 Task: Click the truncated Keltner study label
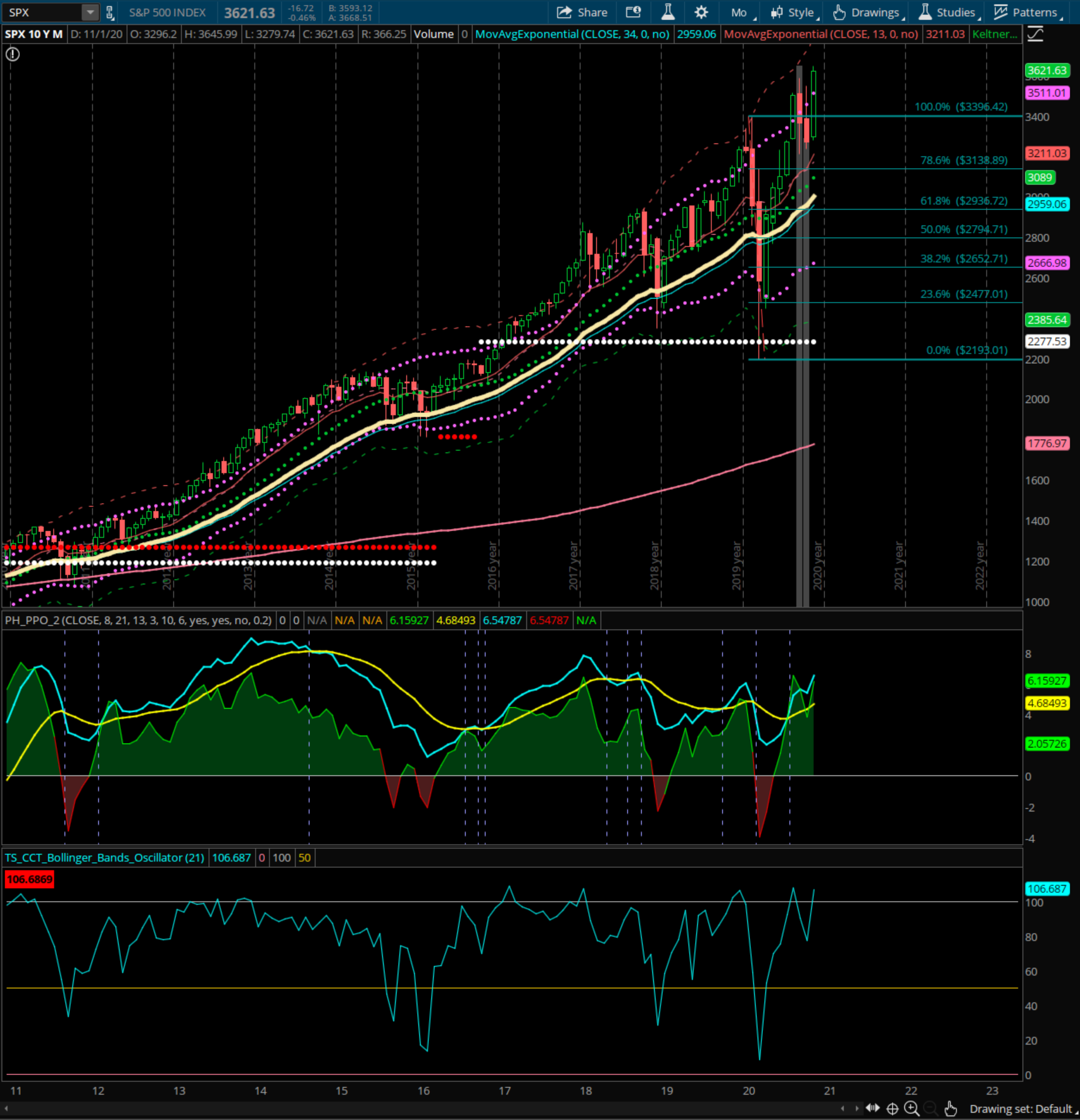click(994, 34)
